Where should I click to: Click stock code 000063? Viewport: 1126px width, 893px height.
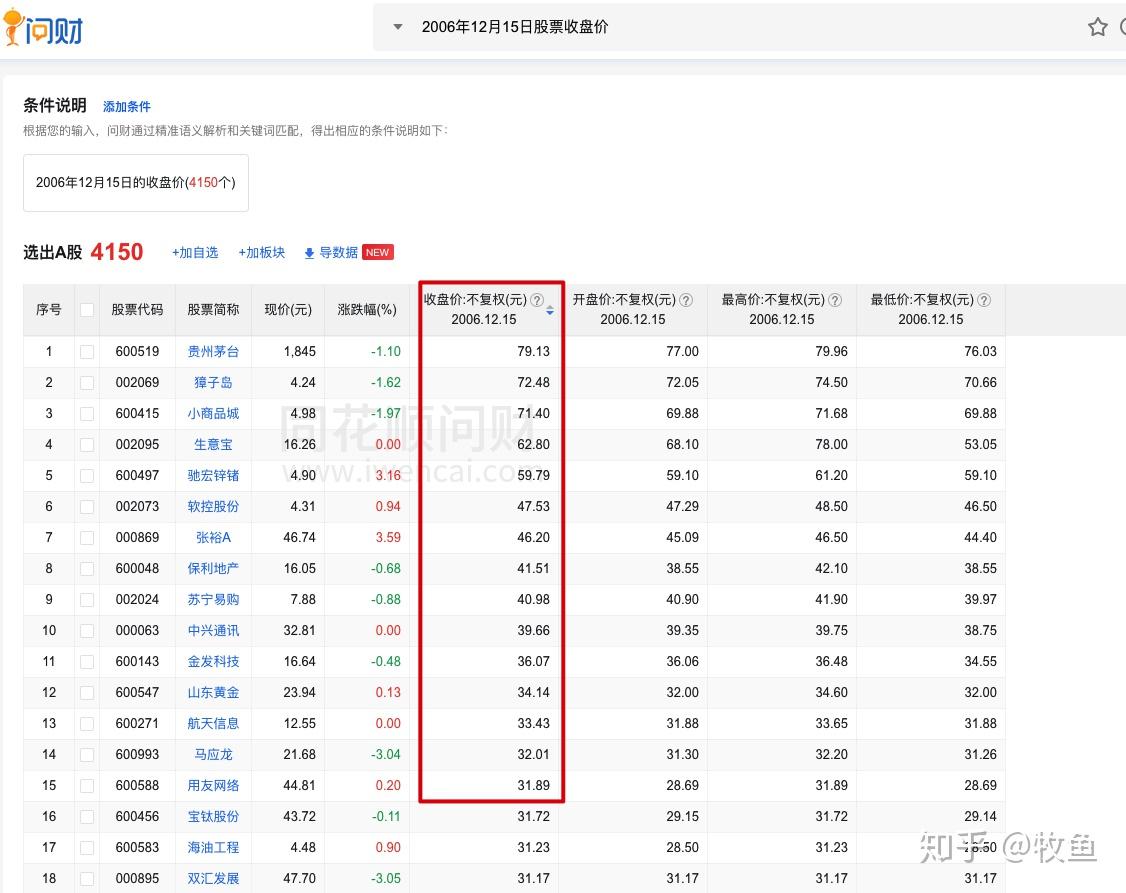tap(137, 630)
